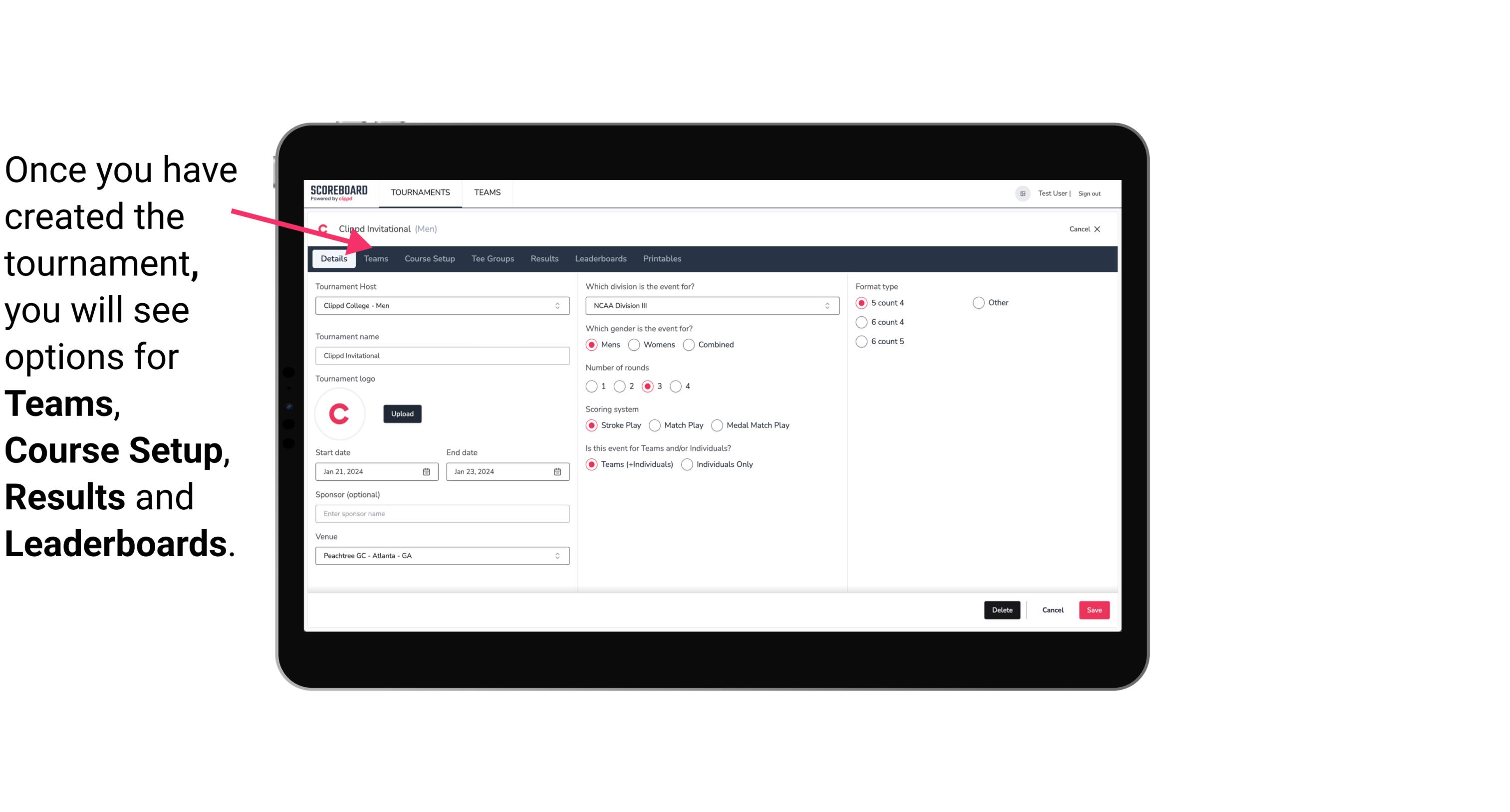Switch to the Course Setup tab

point(429,258)
